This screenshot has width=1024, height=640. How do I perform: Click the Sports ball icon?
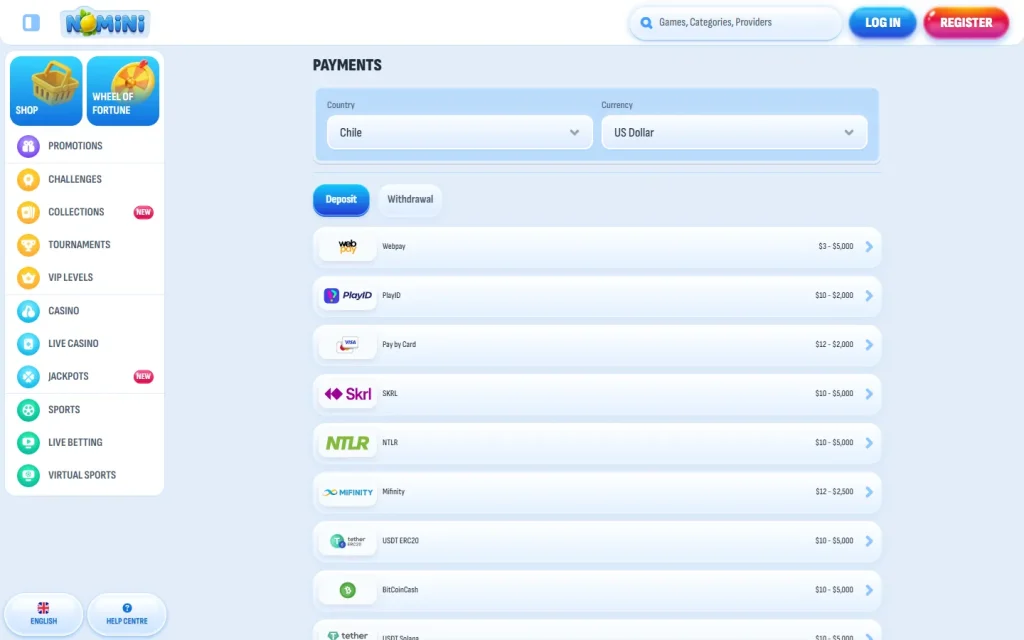tap(28, 409)
